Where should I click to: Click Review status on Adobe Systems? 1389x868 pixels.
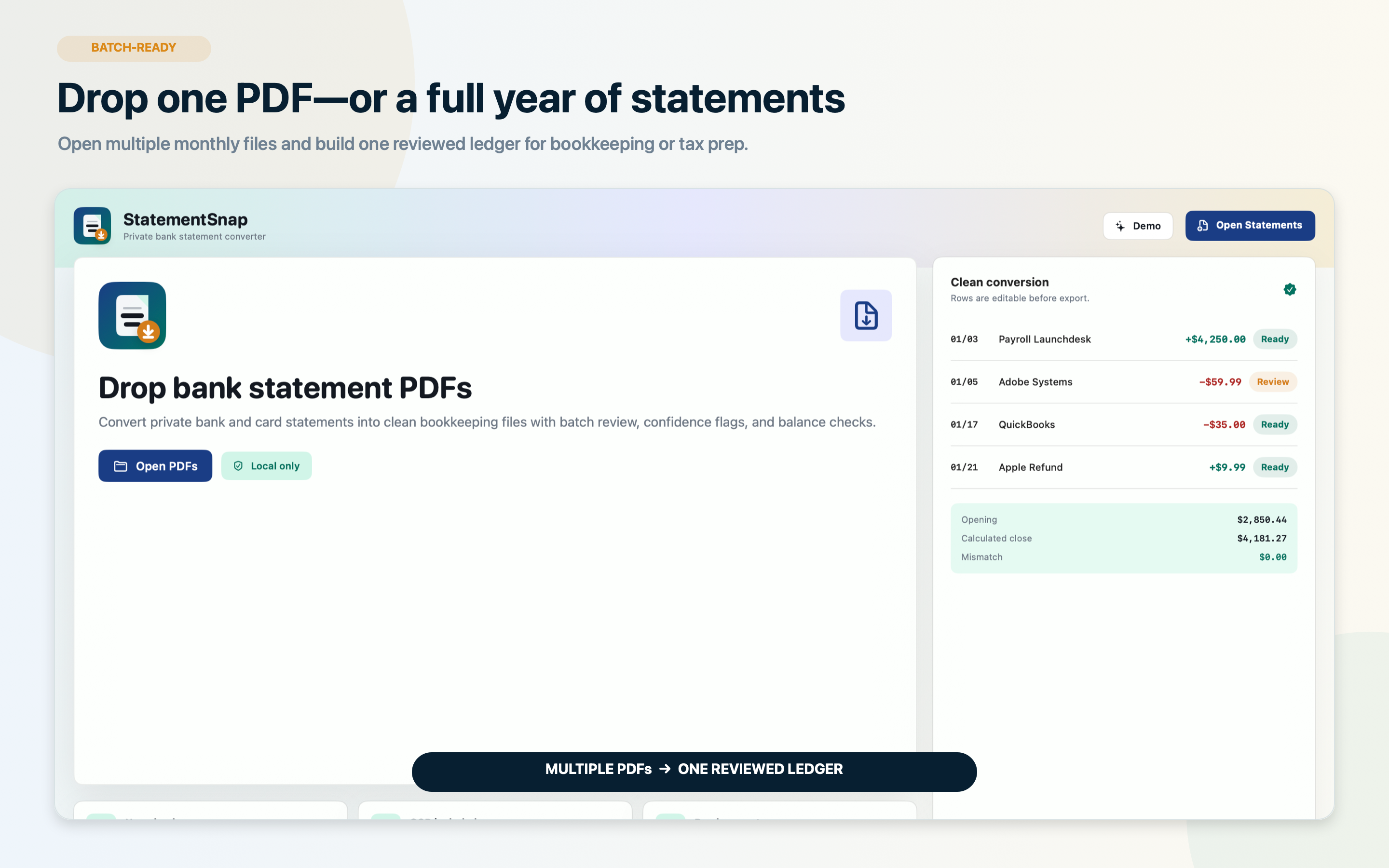(1272, 382)
